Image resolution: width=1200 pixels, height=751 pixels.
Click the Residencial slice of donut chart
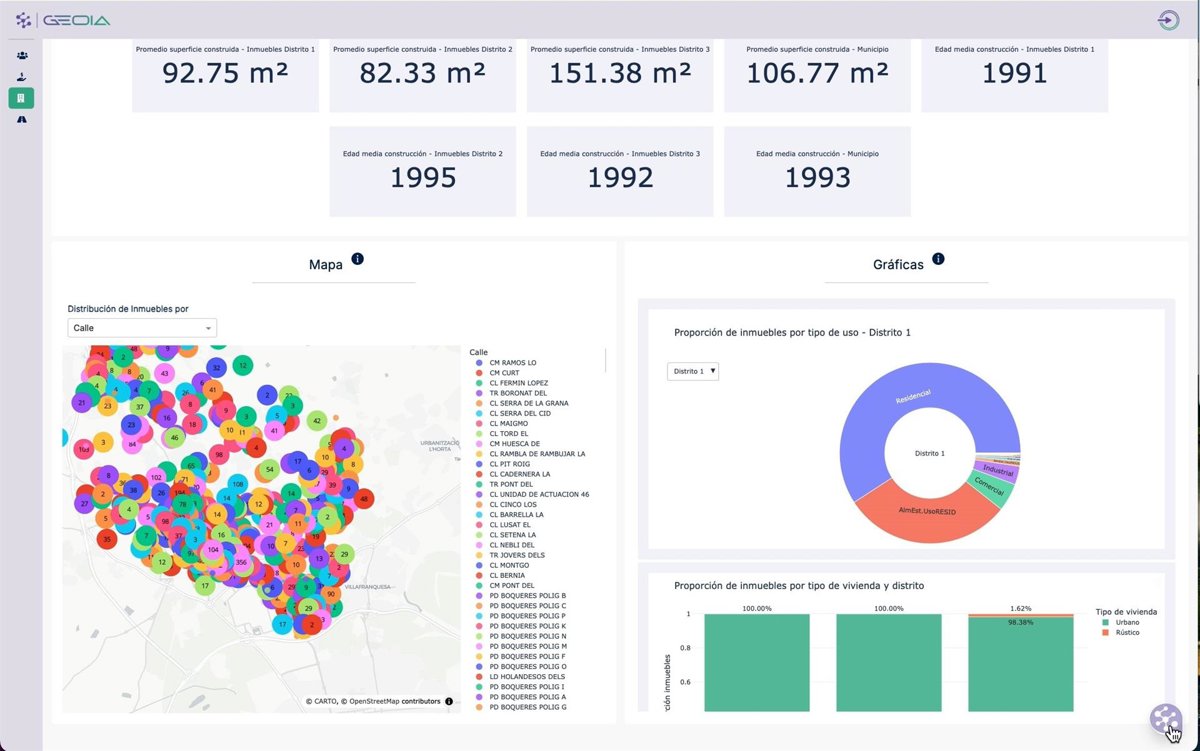(880, 420)
